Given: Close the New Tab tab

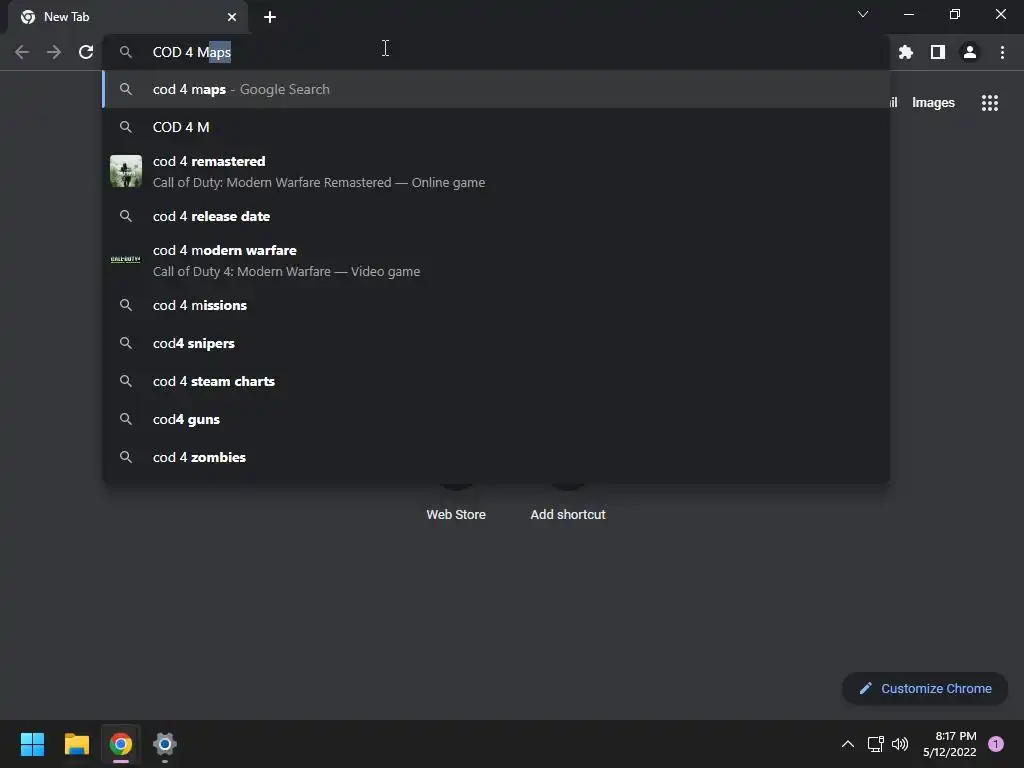Looking at the screenshot, I should [x=232, y=17].
